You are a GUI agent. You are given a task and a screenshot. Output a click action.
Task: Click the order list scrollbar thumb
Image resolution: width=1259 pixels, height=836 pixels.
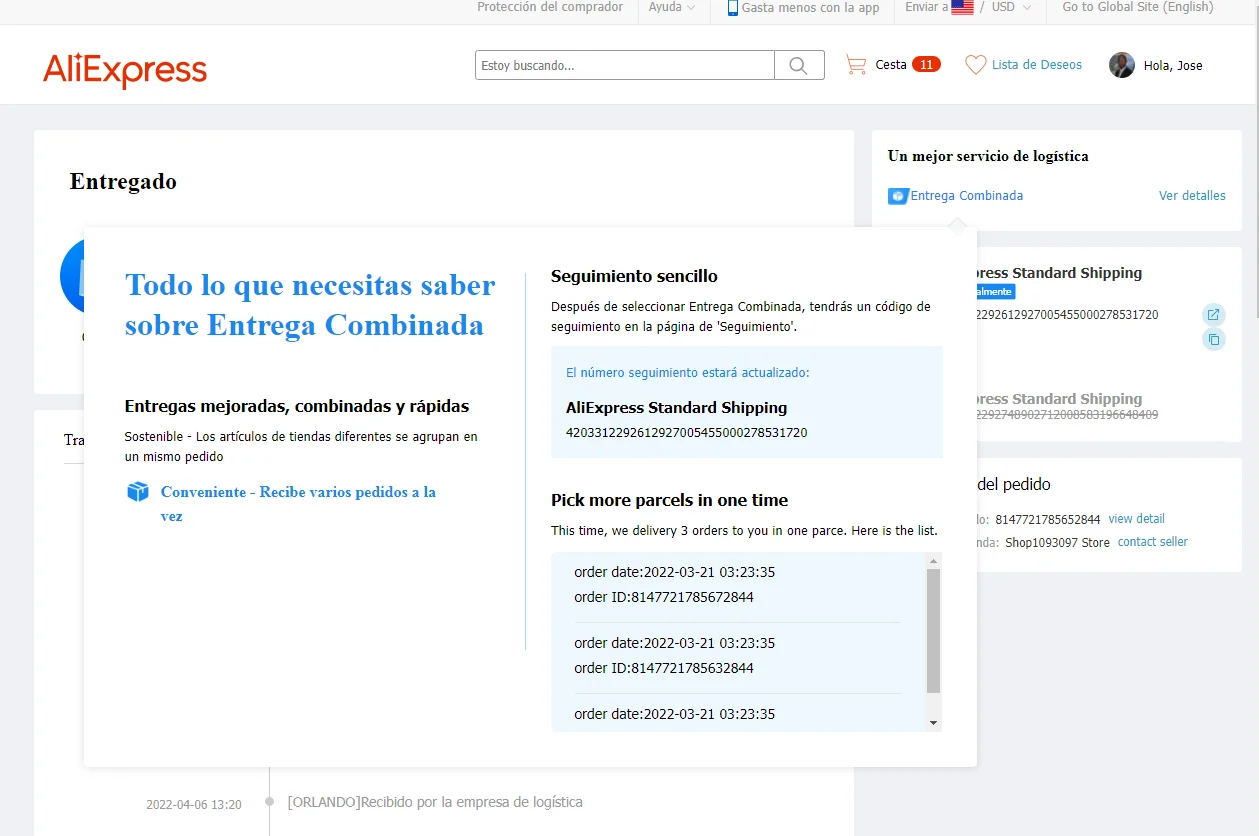pyautogui.click(x=933, y=630)
